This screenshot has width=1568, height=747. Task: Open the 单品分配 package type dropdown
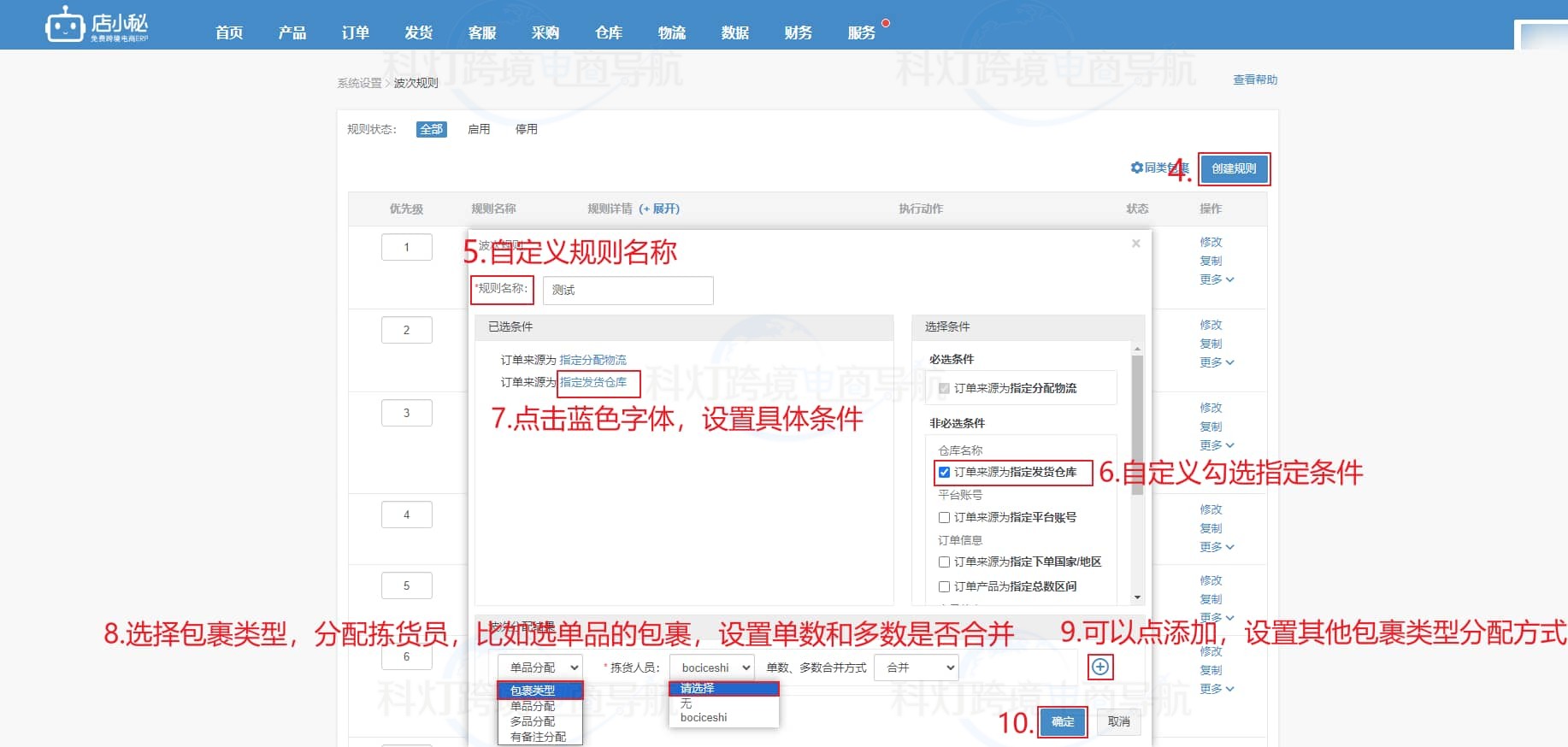click(x=540, y=668)
